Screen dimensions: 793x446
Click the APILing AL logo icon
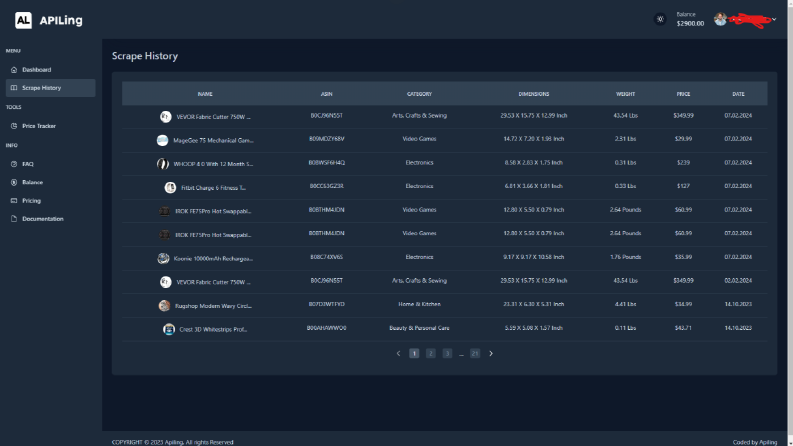(x=23, y=20)
